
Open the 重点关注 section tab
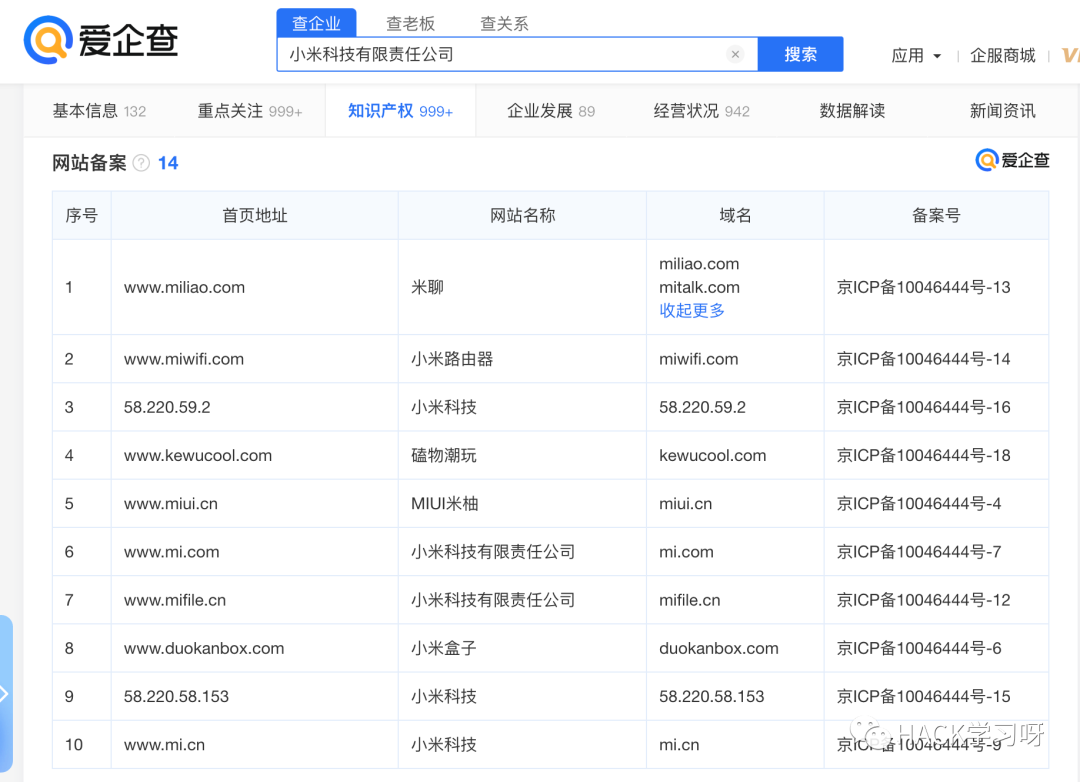tap(250, 111)
